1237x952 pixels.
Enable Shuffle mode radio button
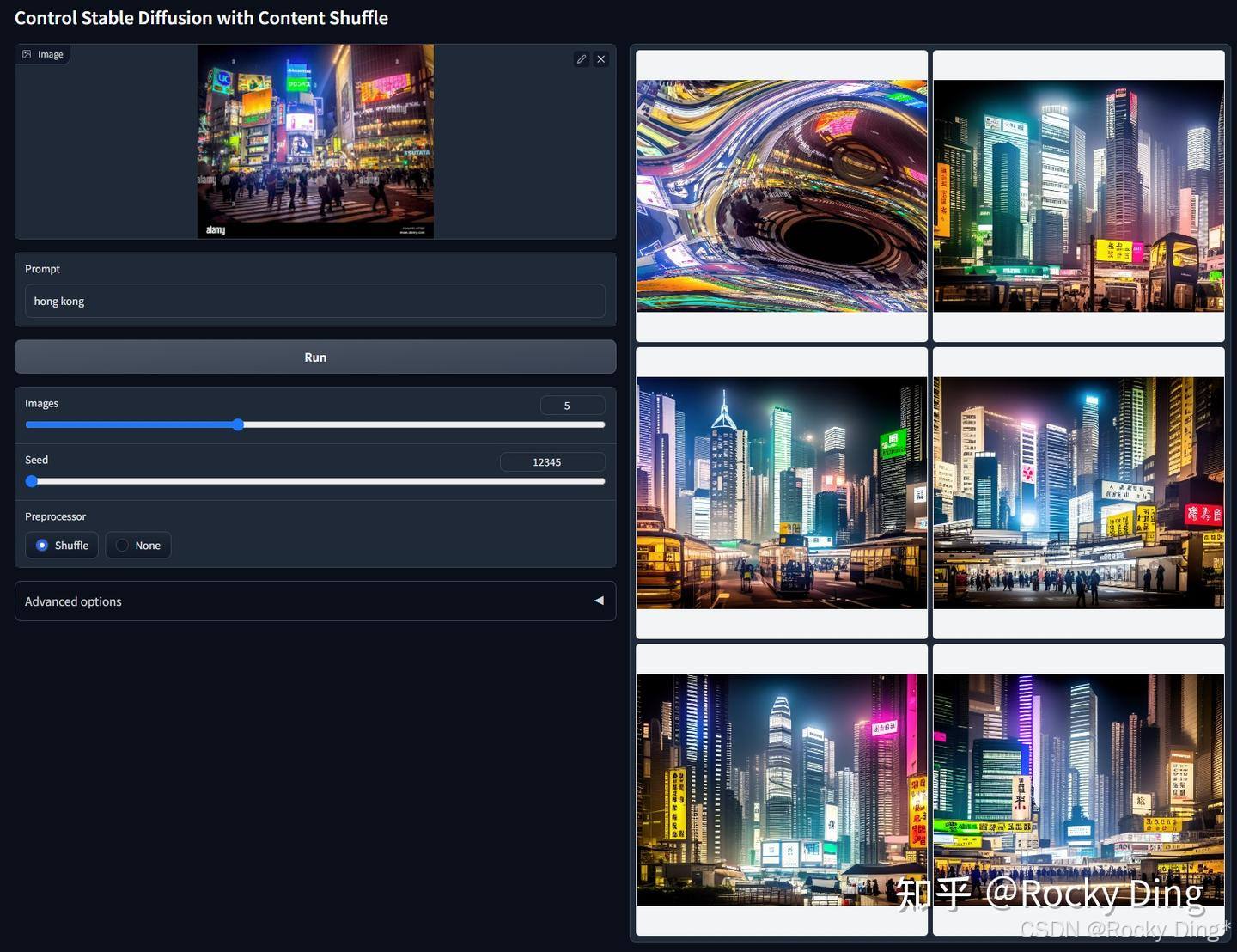coord(42,545)
